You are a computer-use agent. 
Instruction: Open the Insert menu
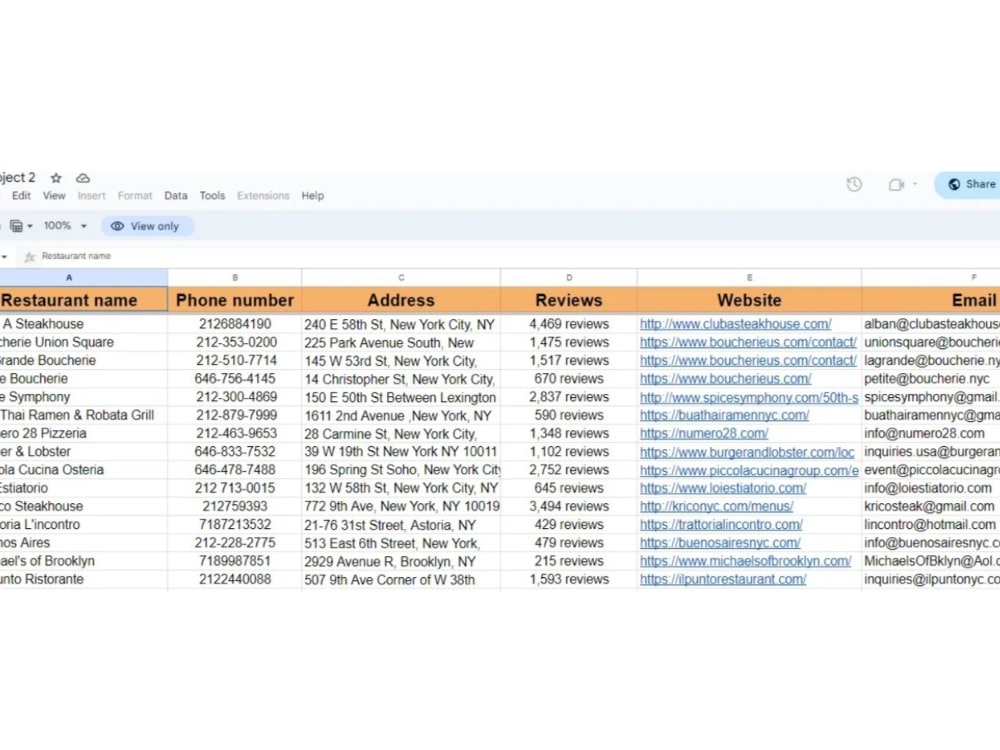[x=92, y=196]
